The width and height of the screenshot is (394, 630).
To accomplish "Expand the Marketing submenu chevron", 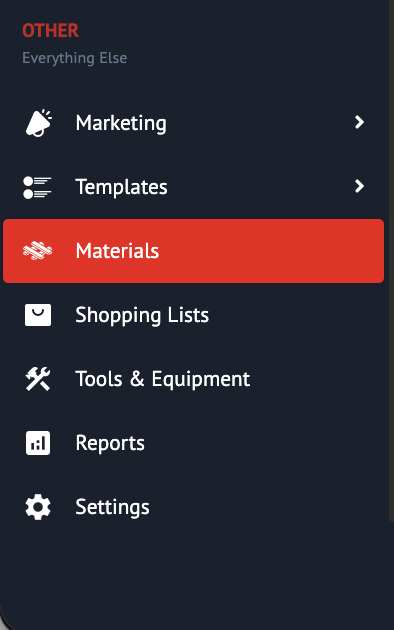I will pos(359,122).
